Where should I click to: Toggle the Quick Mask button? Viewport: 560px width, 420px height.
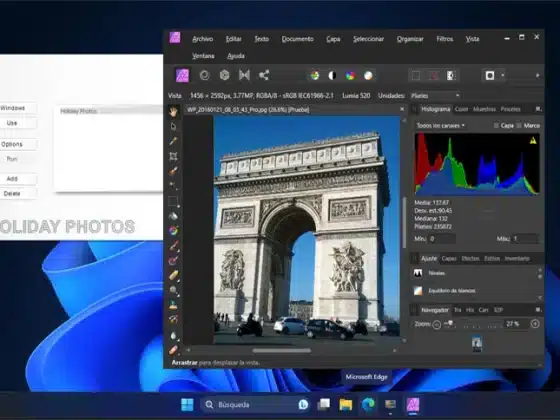click(x=490, y=76)
